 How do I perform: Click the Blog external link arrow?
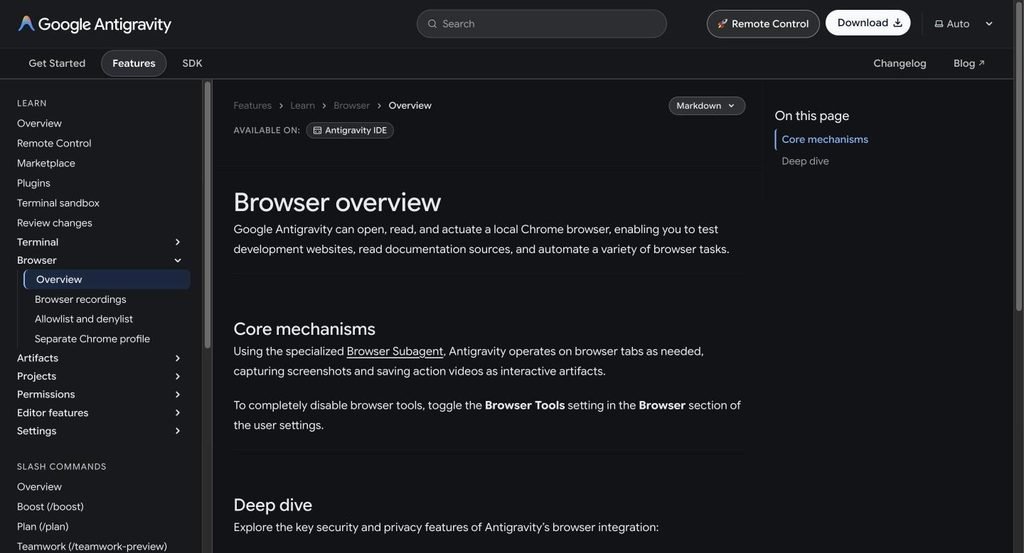coord(982,63)
